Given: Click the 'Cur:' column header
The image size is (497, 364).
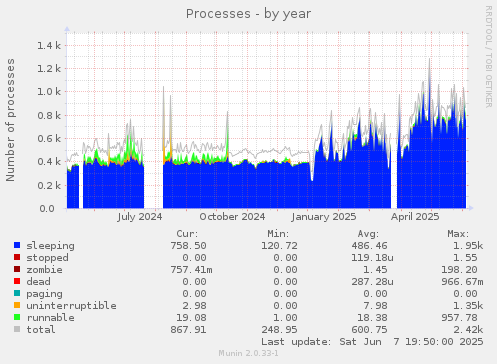Looking at the screenshot, I should [x=187, y=234].
